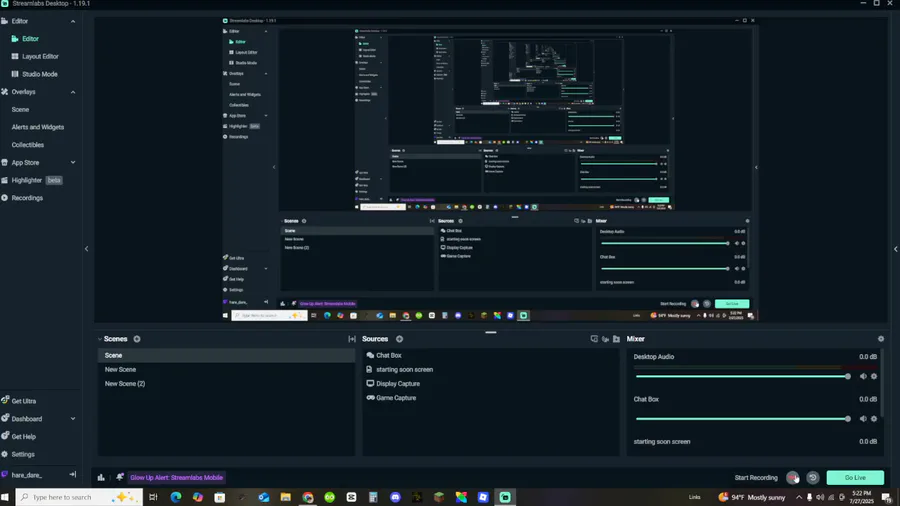Open the 94°F weather widget in taskbar
900x506 pixels.
coord(752,497)
